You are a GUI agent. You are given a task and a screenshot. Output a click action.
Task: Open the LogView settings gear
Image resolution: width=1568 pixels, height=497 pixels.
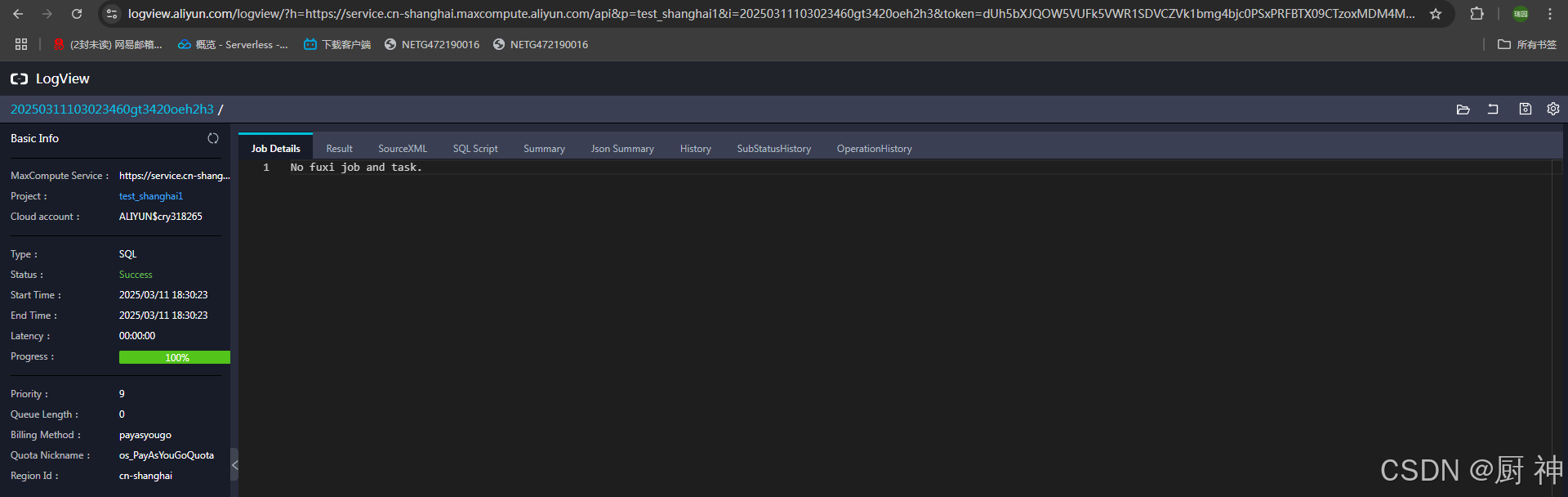[x=1553, y=109]
